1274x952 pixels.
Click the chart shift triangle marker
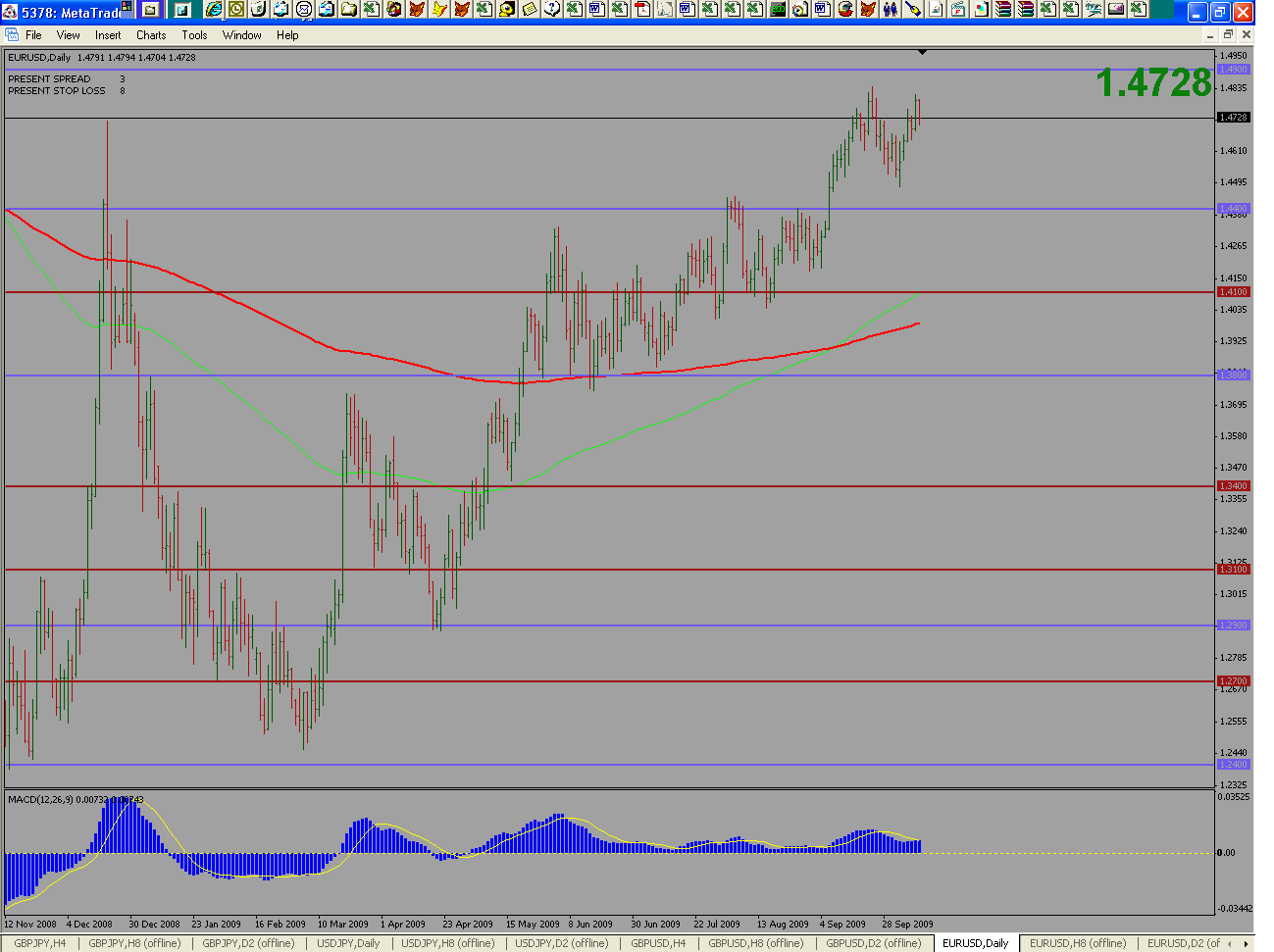[922, 53]
